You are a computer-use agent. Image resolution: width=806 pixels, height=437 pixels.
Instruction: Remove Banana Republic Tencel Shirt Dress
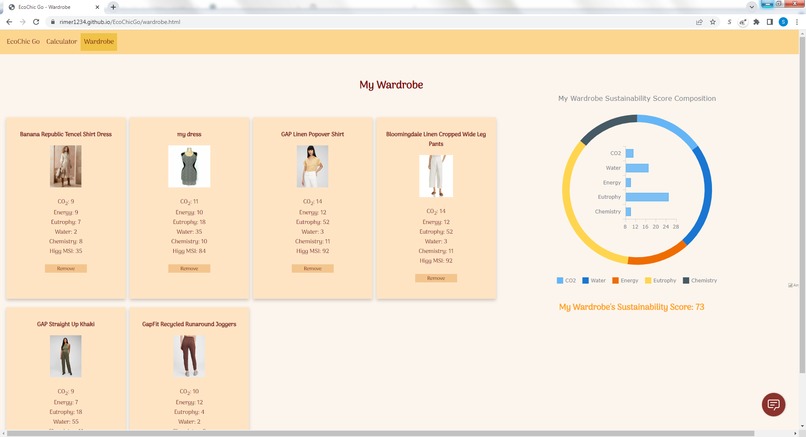[66, 268]
